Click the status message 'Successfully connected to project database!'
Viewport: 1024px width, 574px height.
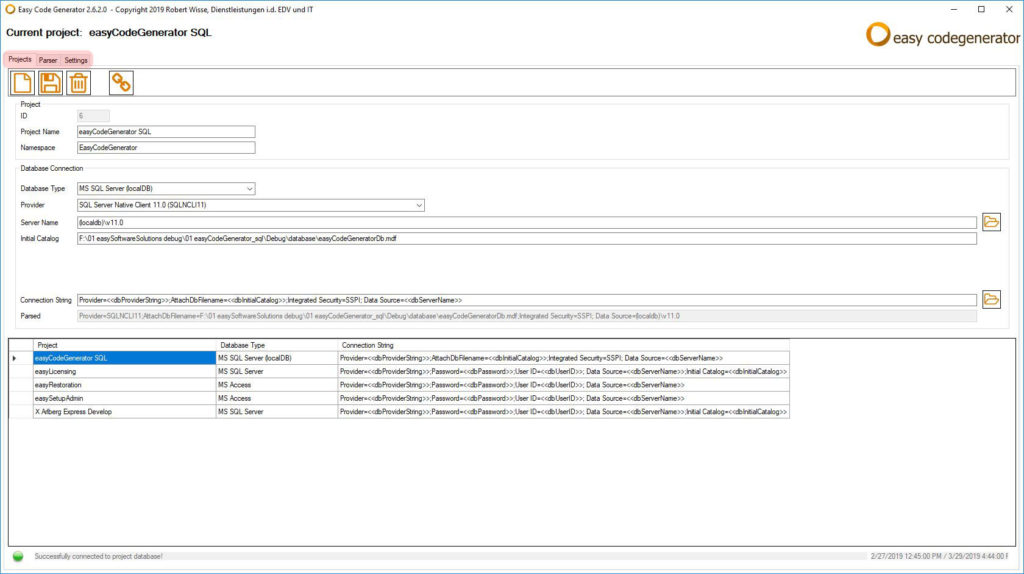(x=99, y=556)
